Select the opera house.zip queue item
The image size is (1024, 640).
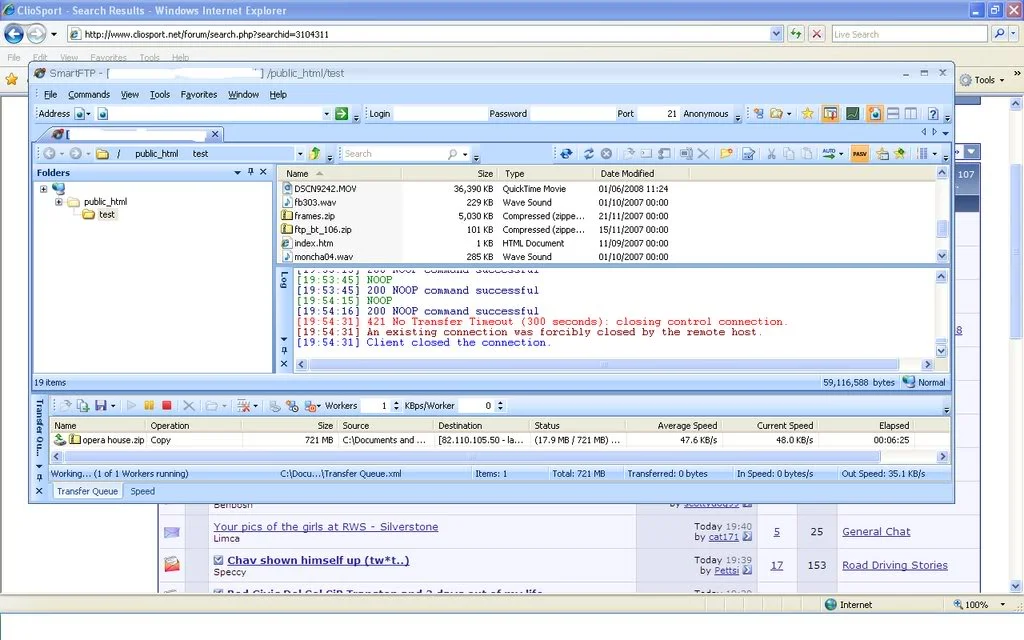[113, 440]
